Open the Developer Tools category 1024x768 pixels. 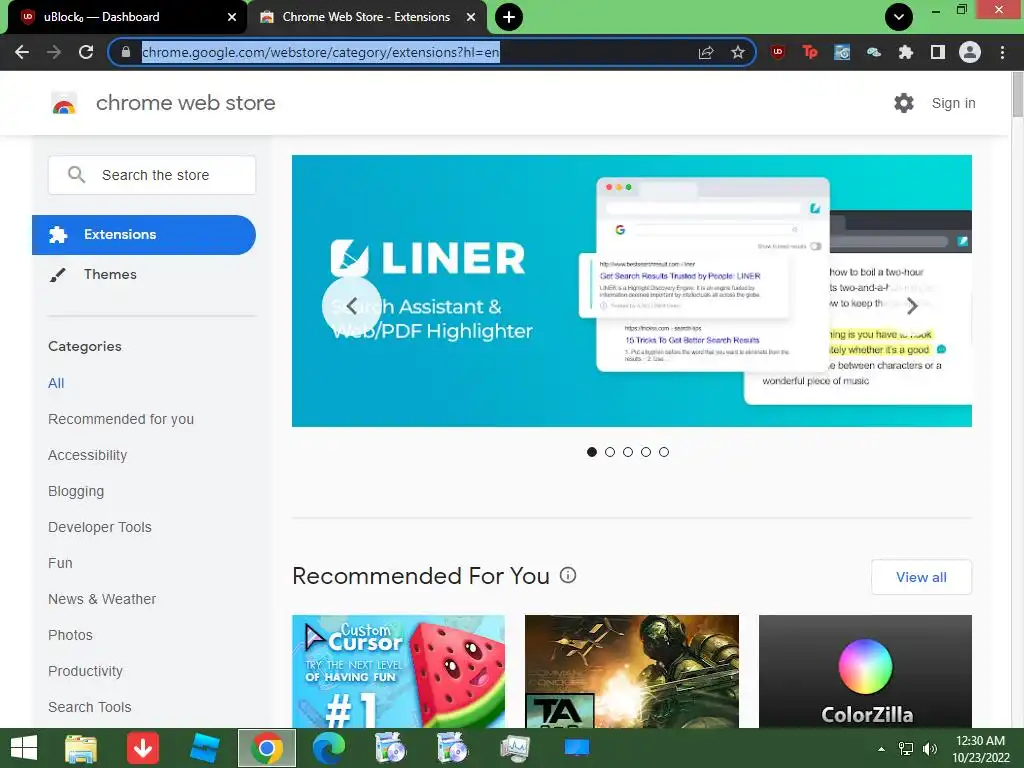pos(100,527)
